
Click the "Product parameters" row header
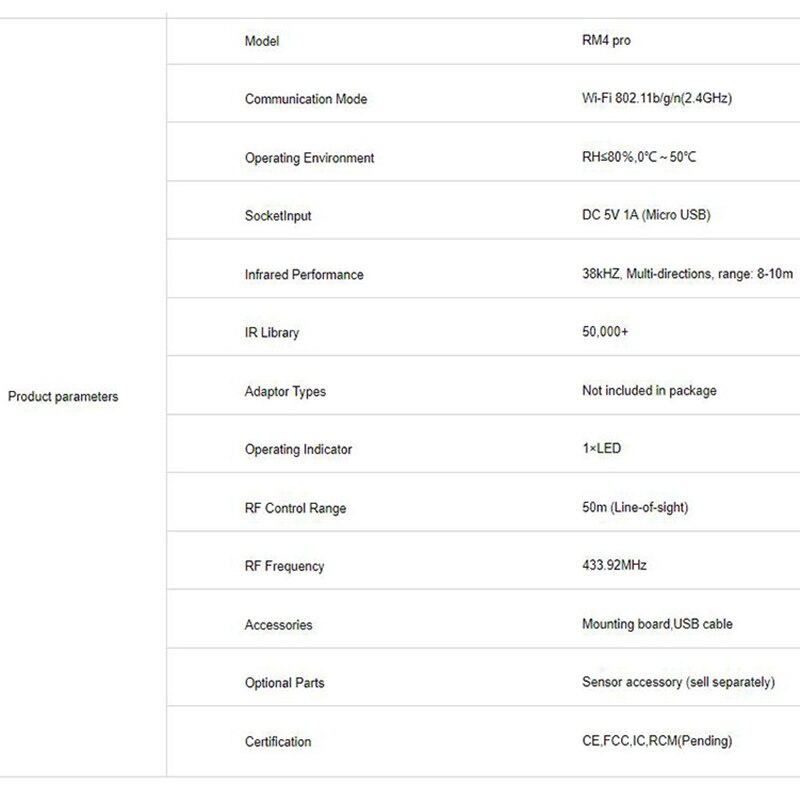63,397
